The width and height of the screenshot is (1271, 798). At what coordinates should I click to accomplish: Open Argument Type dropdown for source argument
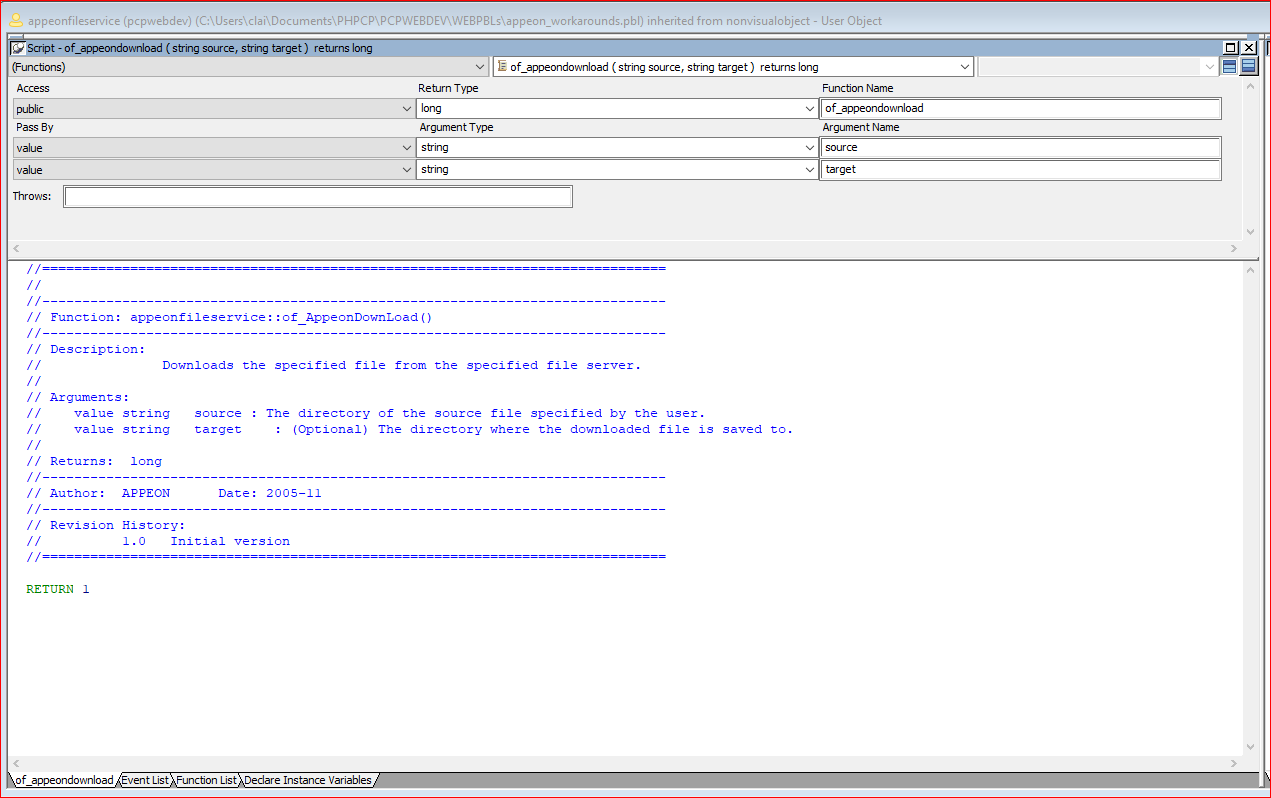pos(810,148)
